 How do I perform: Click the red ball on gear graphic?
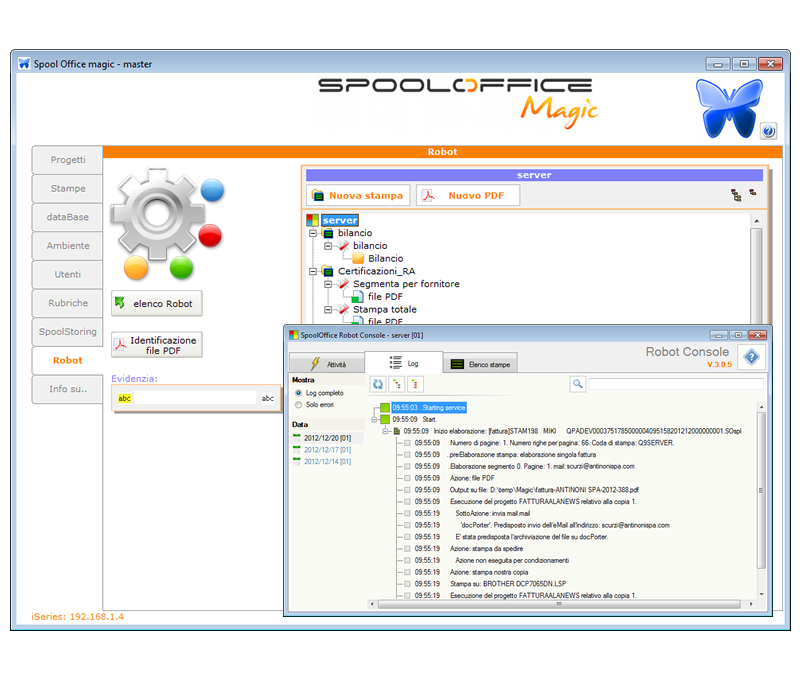coord(210,236)
